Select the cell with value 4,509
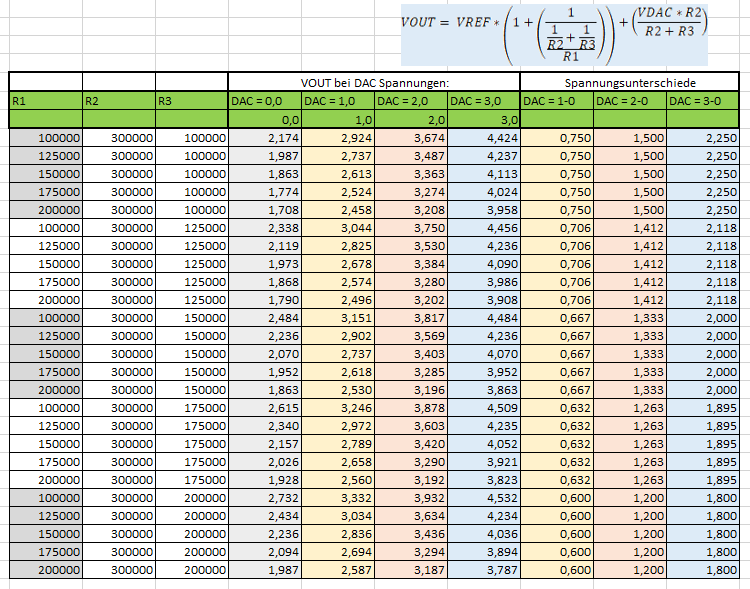This screenshot has height=589, width=750. pyautogui.click(x=484, y=408)
